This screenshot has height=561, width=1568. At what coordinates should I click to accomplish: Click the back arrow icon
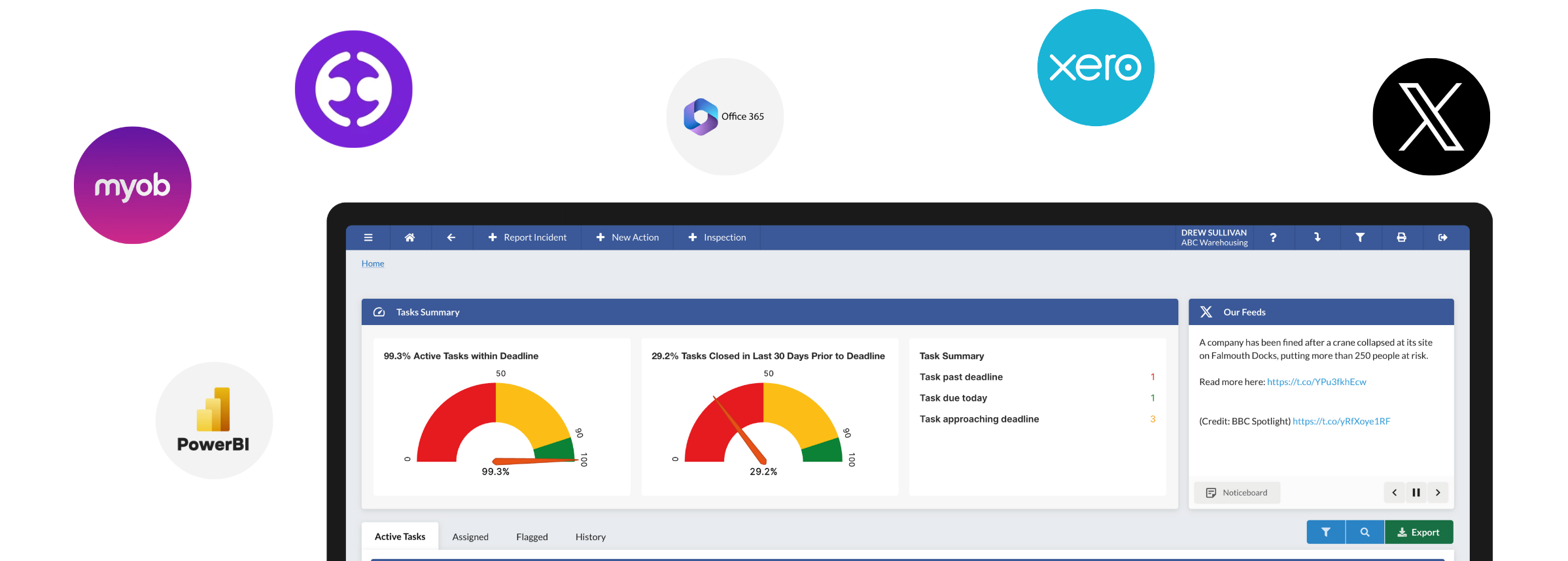(451, 237)
